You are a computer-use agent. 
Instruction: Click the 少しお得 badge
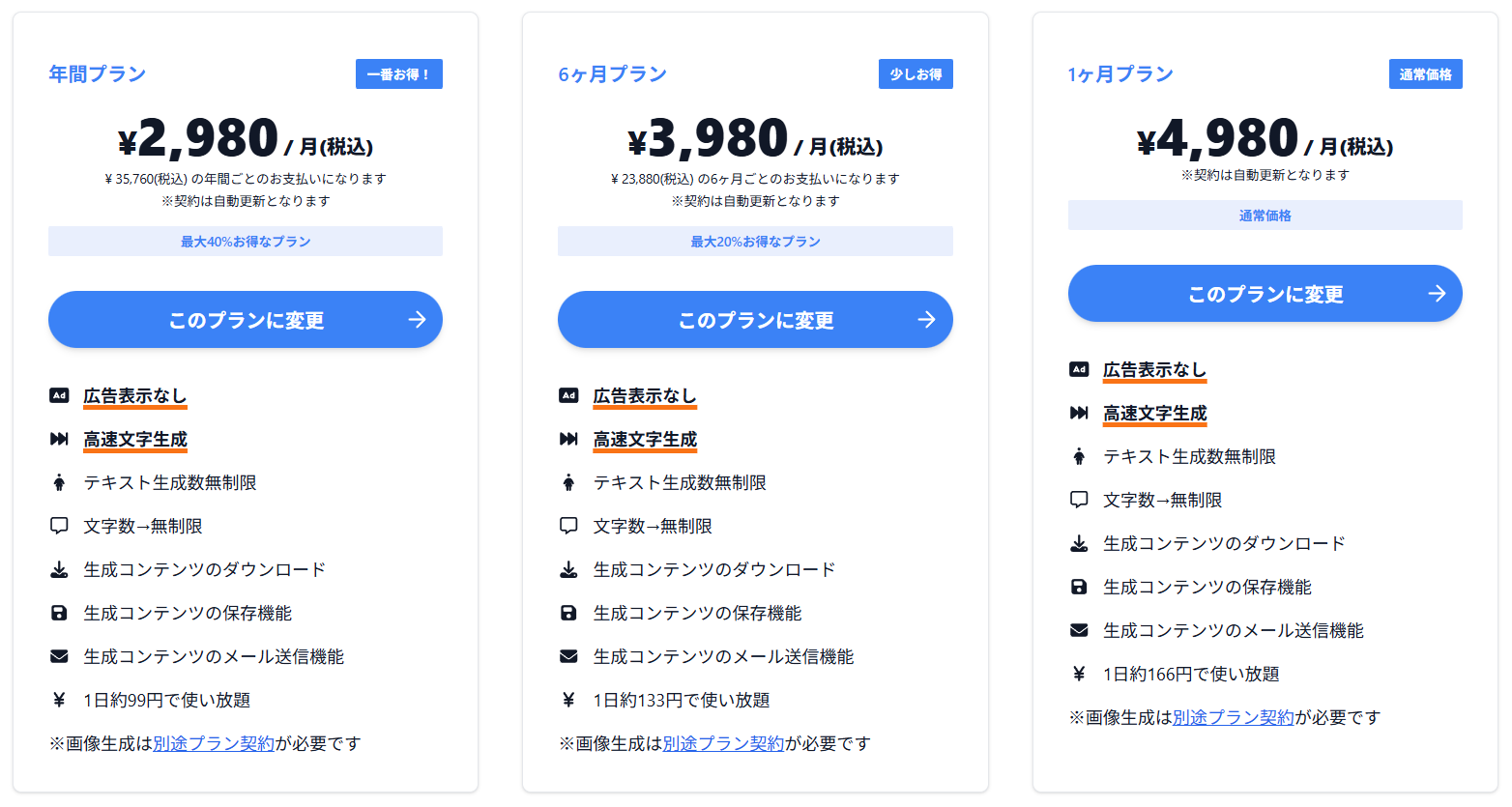coord(916,74)
